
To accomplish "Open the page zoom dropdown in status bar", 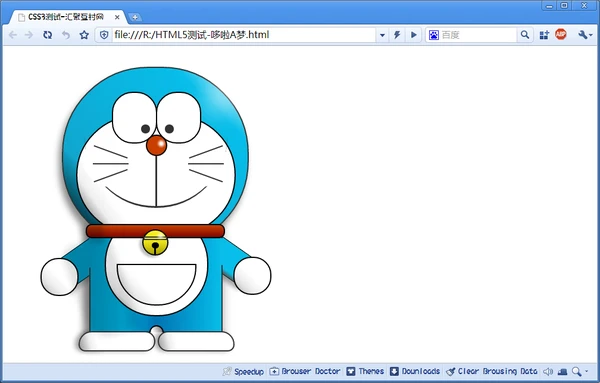I will tap(580, 371).
